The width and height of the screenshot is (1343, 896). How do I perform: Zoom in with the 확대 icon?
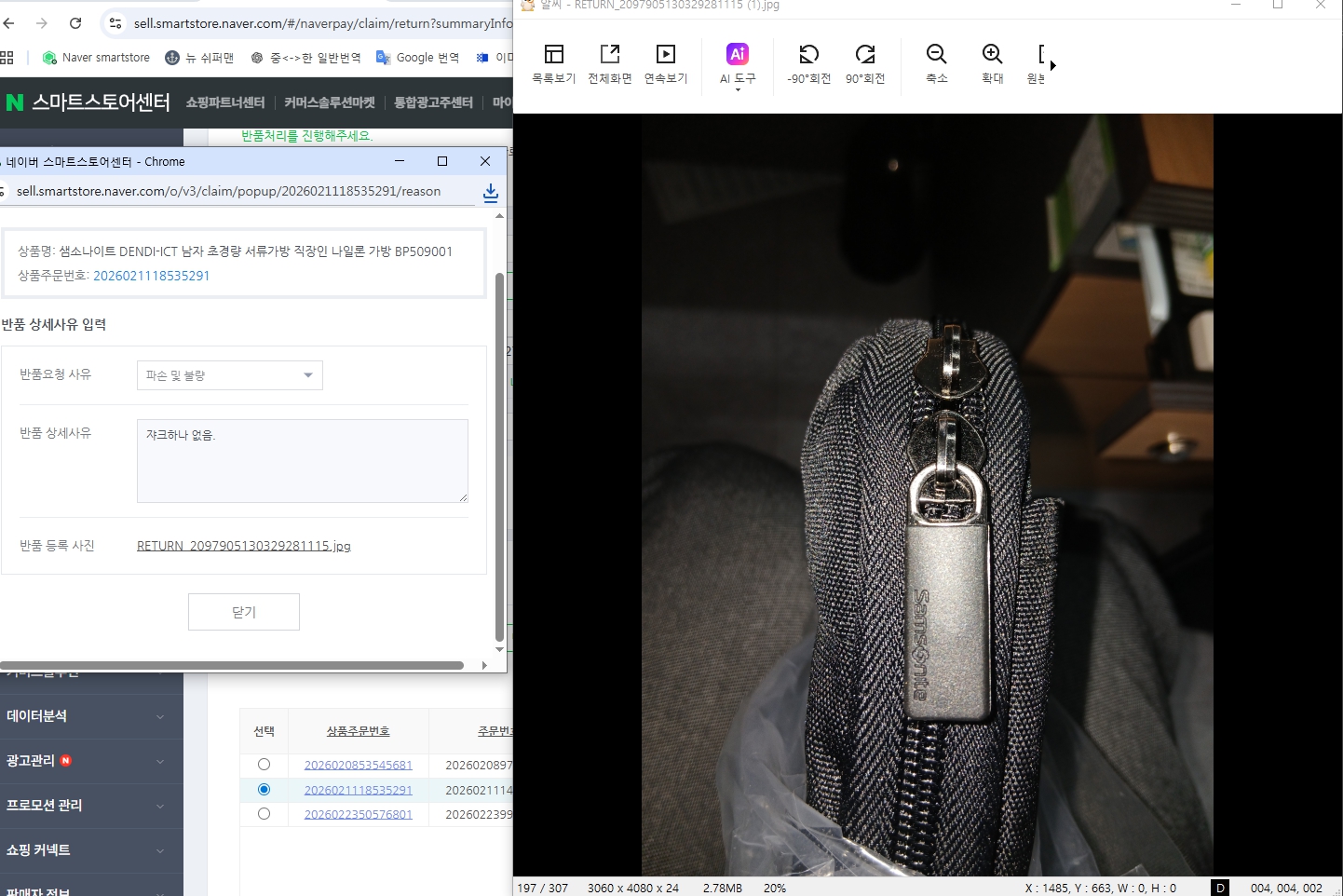[992, 63]
